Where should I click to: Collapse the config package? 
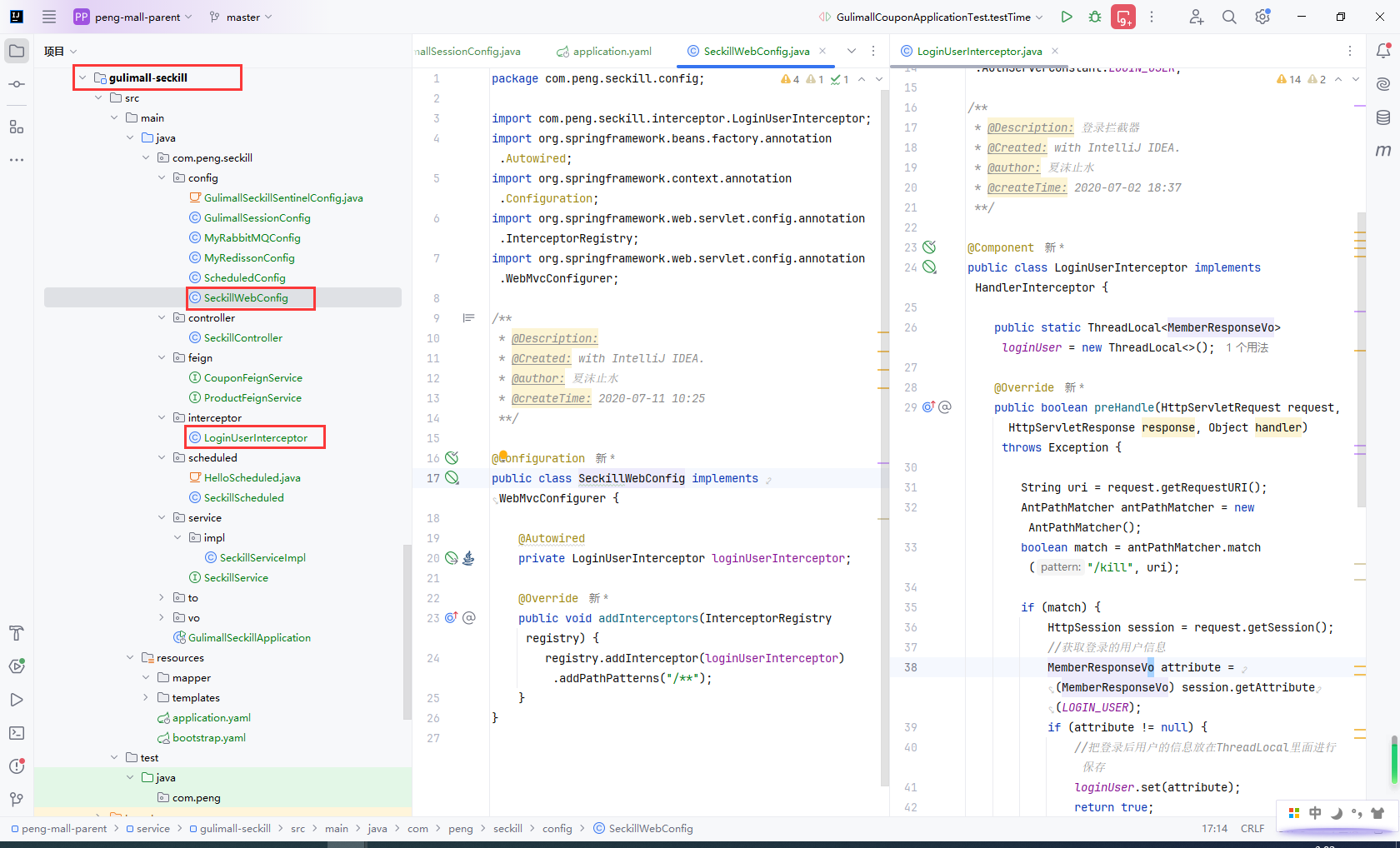point(162,177)
